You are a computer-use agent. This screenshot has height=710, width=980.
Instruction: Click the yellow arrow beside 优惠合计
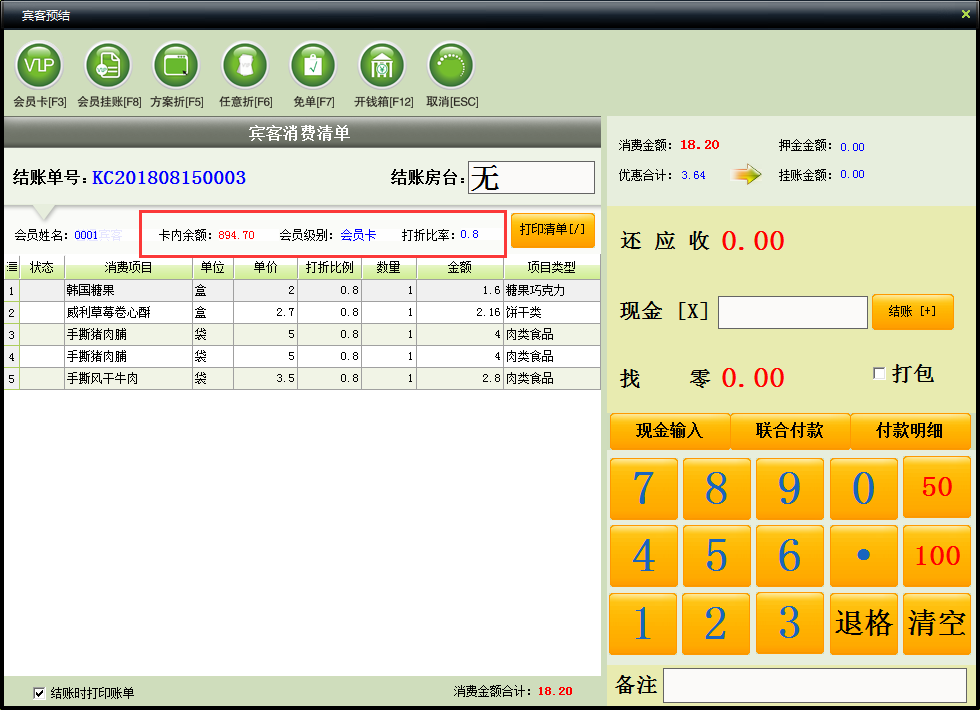(x=746, y=175)
